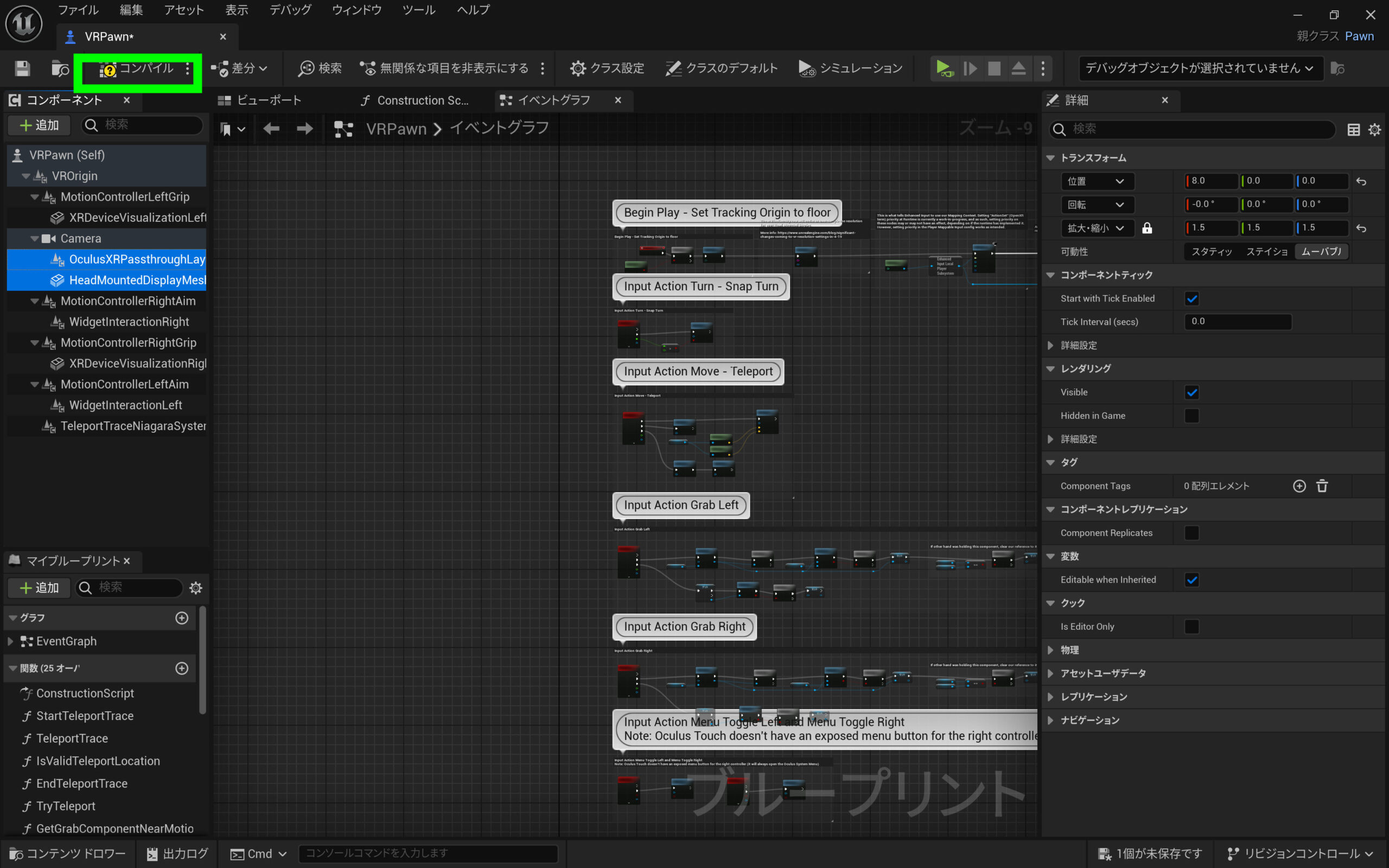The height and width of the screenshot is (868, 1389).
Task: Check the Component Replicates box
Action: [x=1192, y=533]
